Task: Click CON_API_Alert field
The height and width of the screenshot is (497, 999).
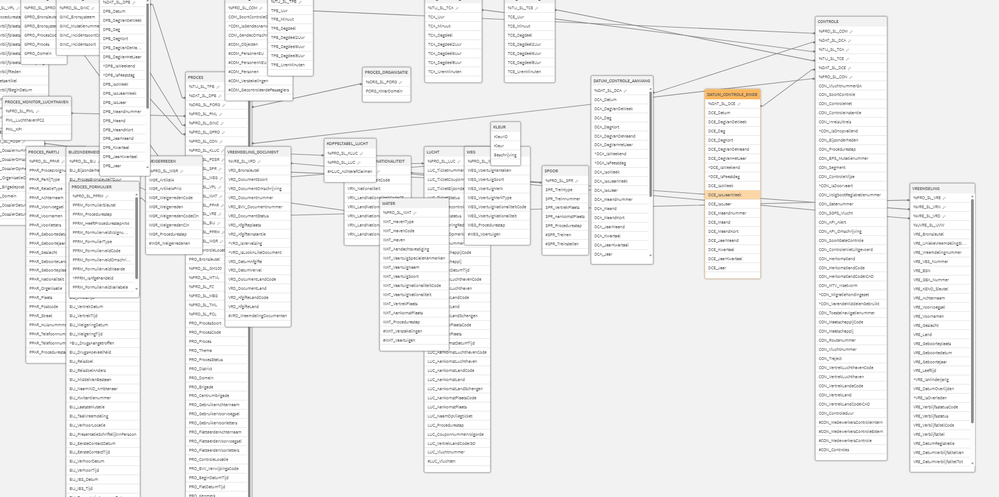Action: (x=851, y=222)
